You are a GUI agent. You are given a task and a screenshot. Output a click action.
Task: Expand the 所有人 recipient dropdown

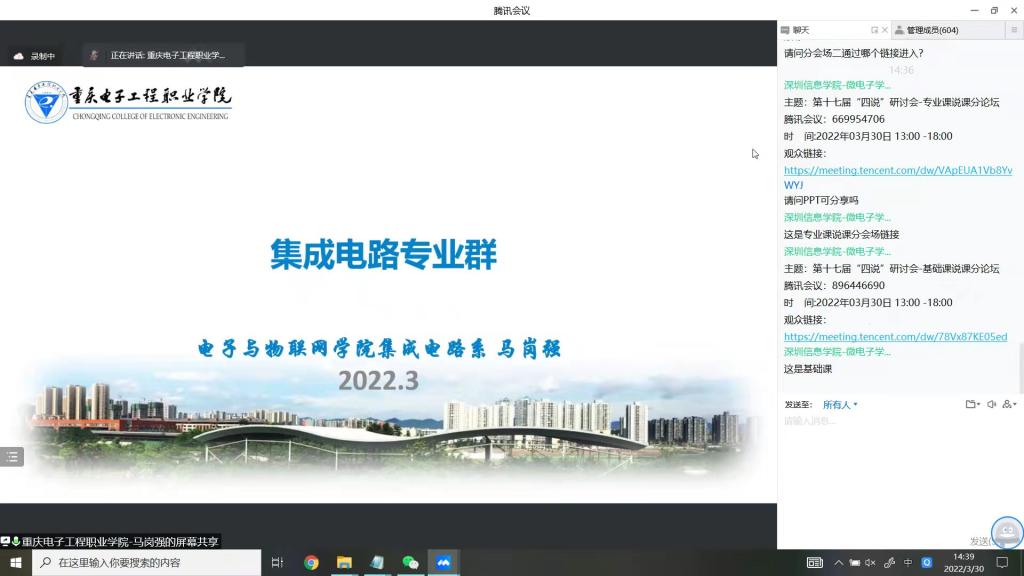[x=840, y=405]
